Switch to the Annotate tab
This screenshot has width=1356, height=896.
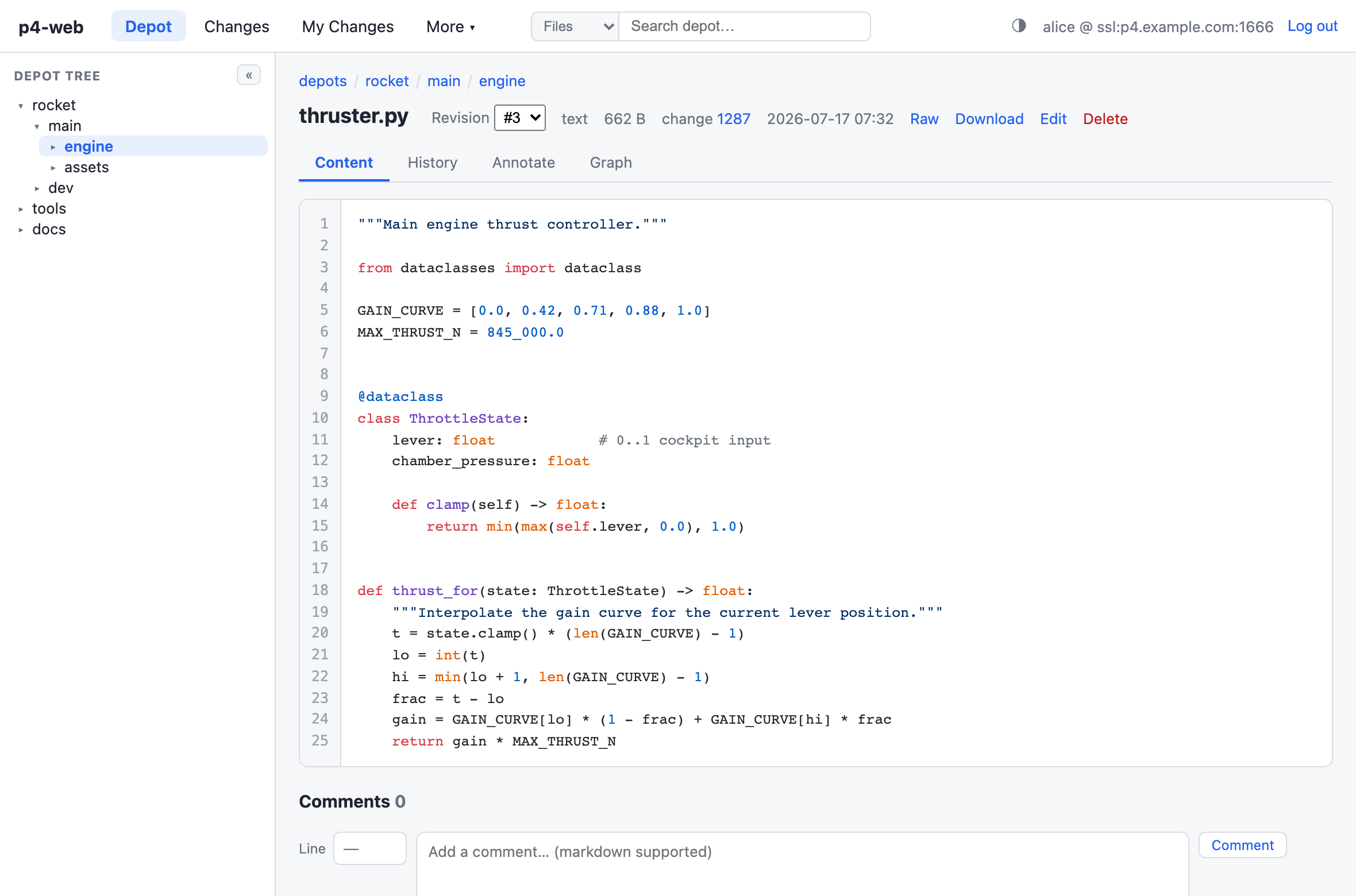coord(523,163)
